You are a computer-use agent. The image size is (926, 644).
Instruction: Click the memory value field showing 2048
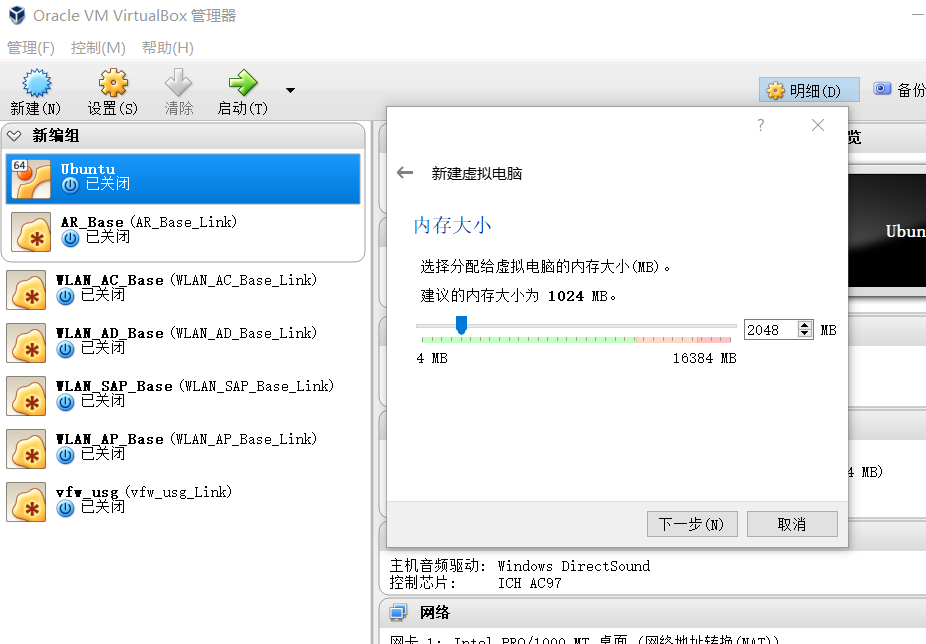tap(770, 330)
